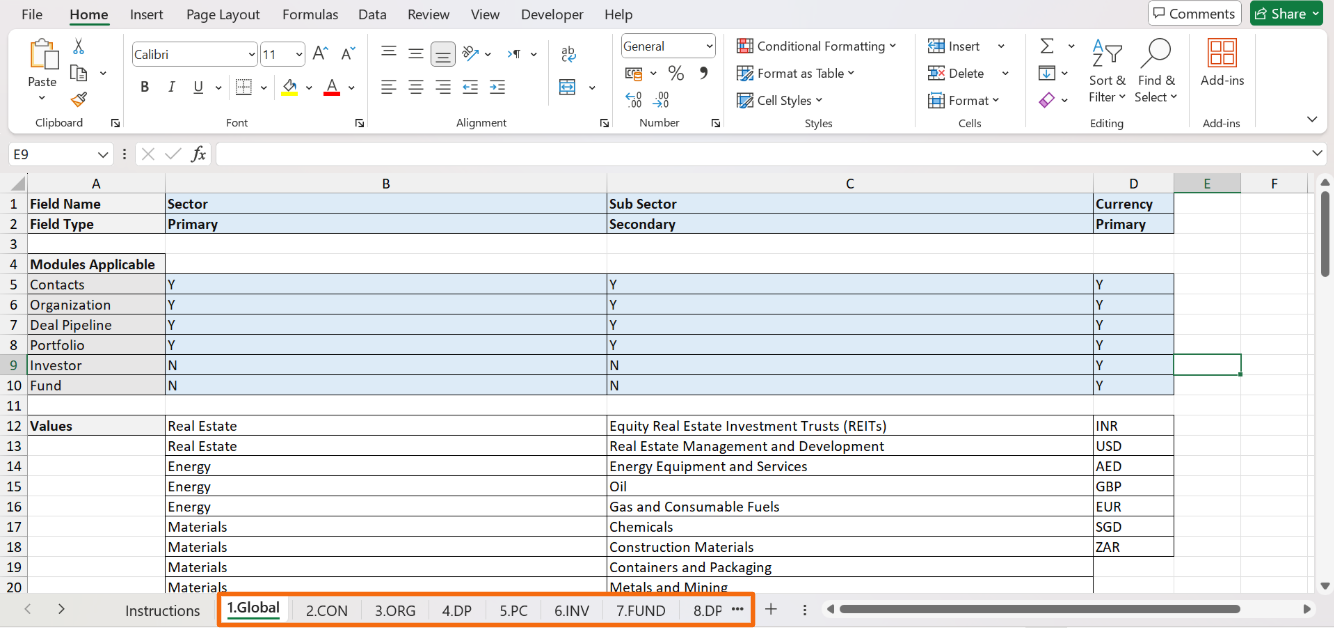This screenshot has height=628, width=1334.
Task: Apply the red font color swatch
Action: 332,87
